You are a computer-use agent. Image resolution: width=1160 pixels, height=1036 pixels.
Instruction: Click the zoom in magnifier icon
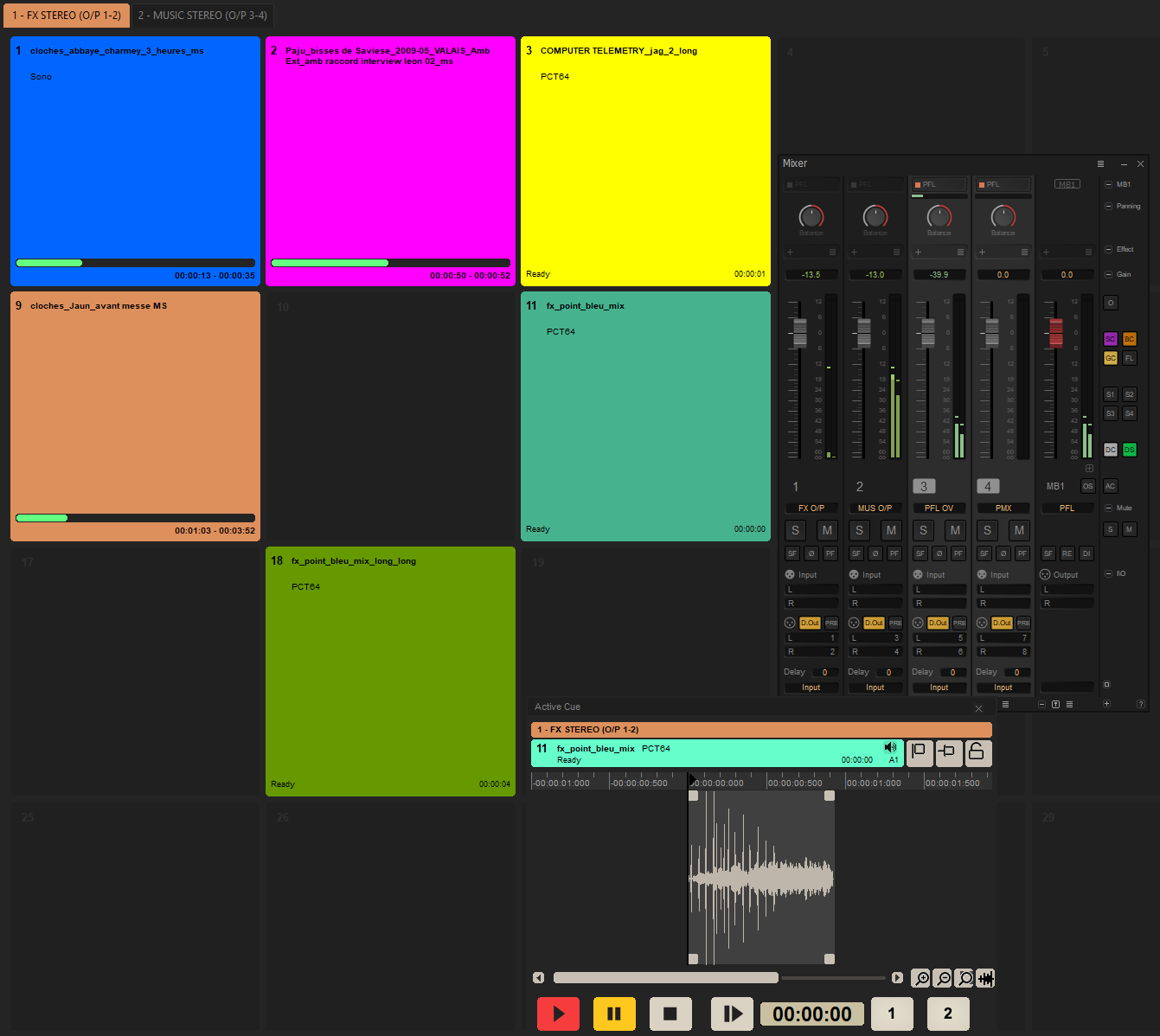tap(921, 978)
